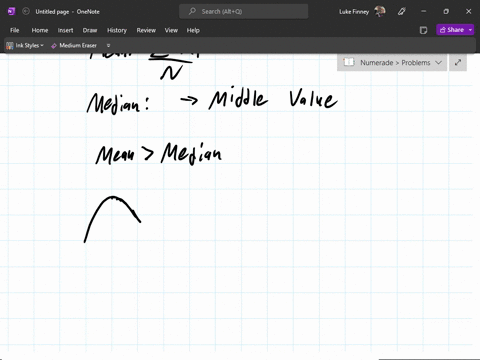Select the Medium Eraser tool
This screenshot has width=480, height=360.
click(x=74, y=45)
